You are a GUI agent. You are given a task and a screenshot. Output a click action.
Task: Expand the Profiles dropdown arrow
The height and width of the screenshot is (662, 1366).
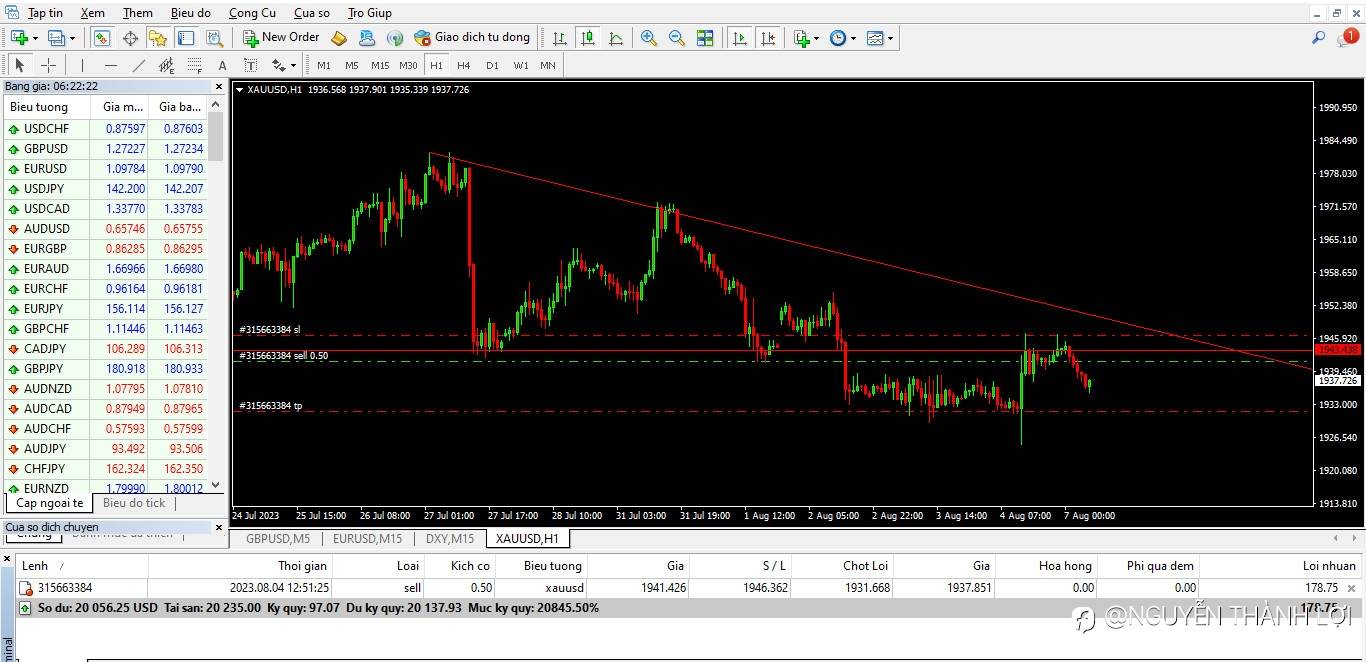[72, 39]
